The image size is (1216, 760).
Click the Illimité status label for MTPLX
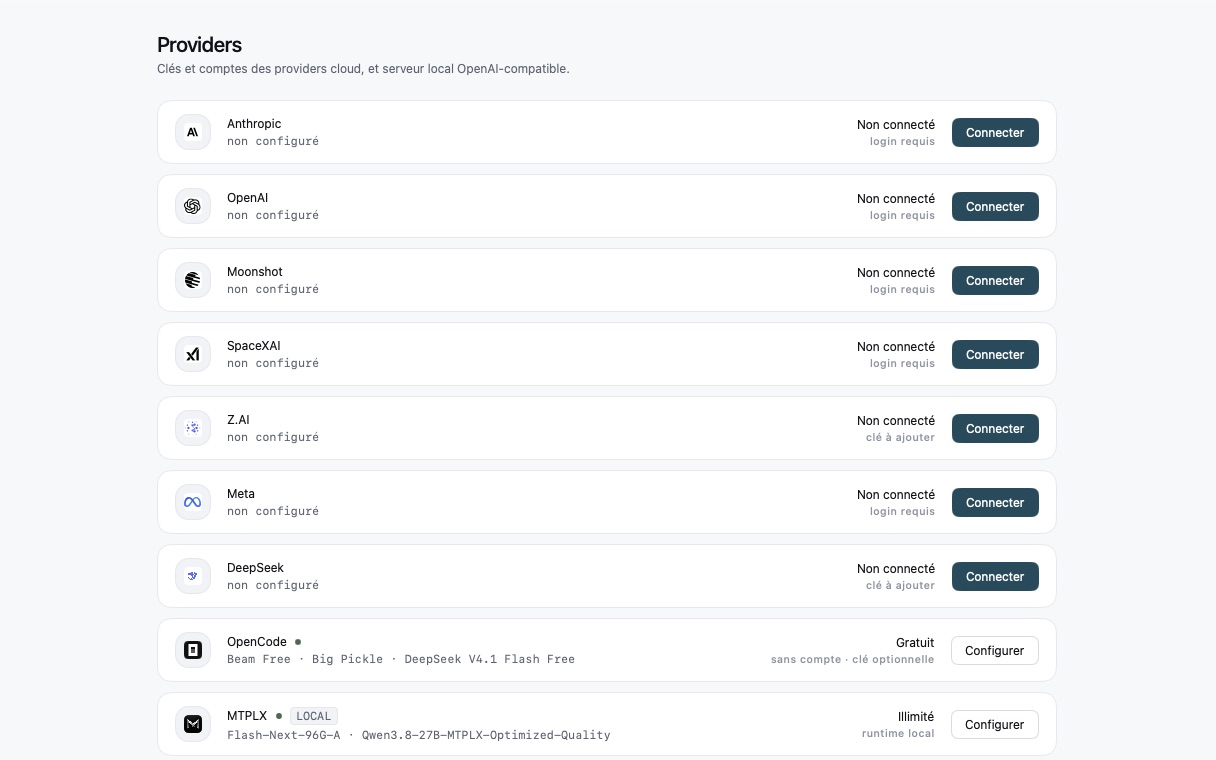click(916, 717)
